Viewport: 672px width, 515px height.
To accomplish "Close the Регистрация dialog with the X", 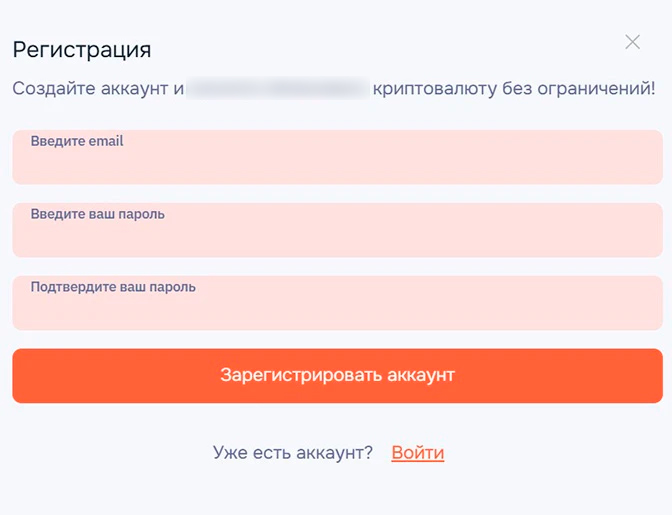I will click(x=632, y=42).
